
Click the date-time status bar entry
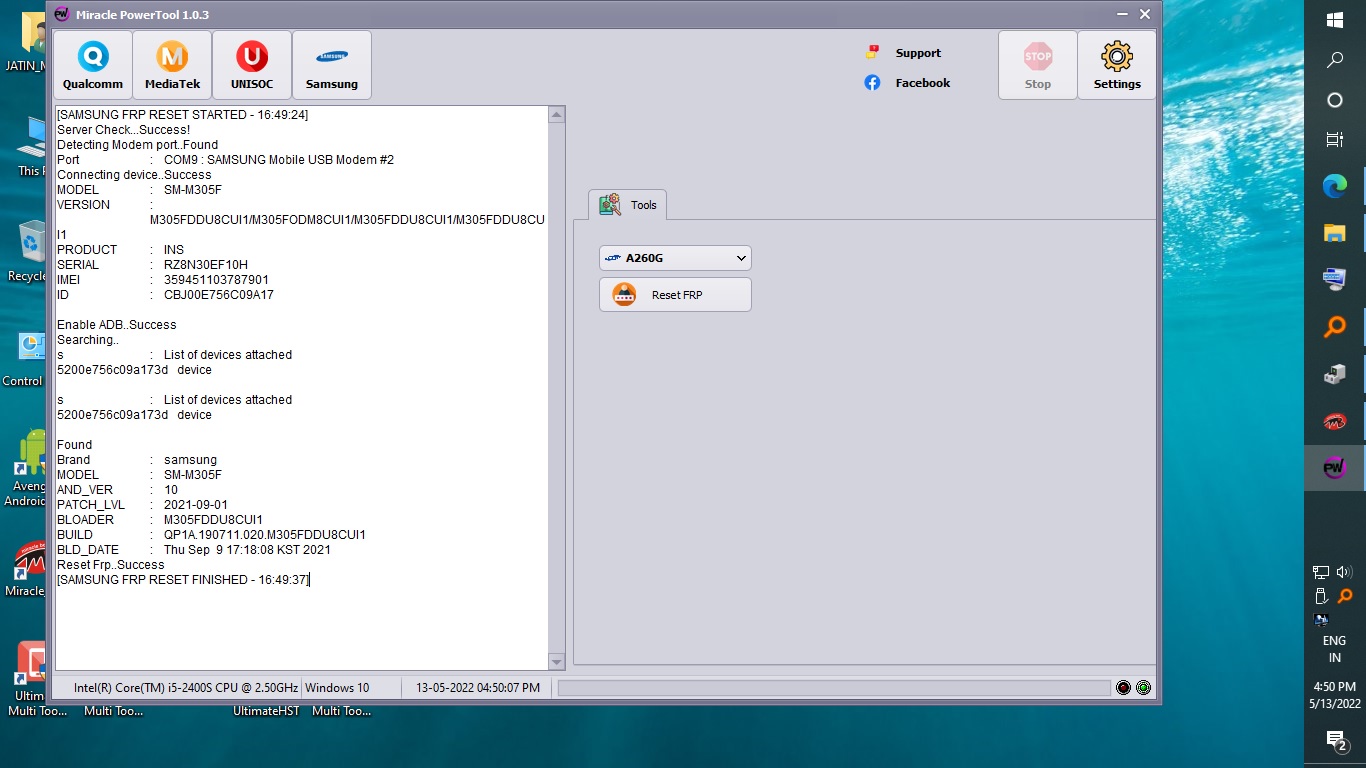pyautogui.click(x=478, y=688)
